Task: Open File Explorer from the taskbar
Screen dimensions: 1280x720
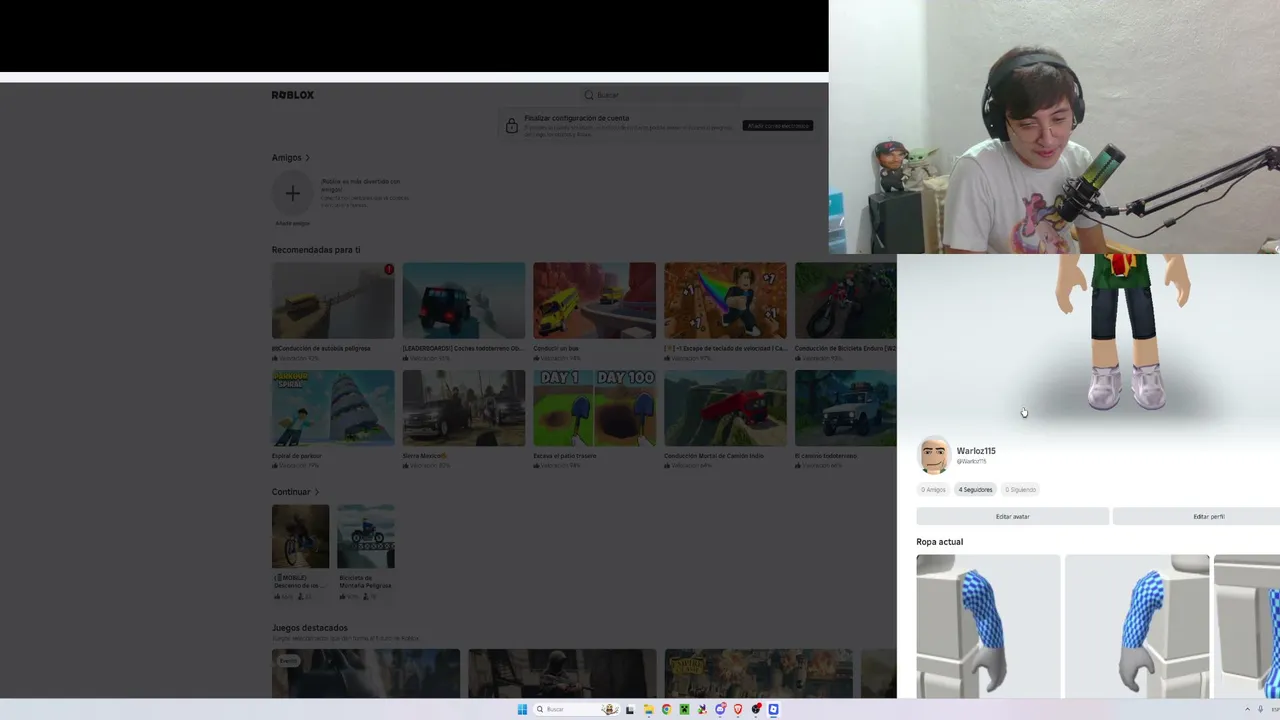Action: tap(648, 709)
